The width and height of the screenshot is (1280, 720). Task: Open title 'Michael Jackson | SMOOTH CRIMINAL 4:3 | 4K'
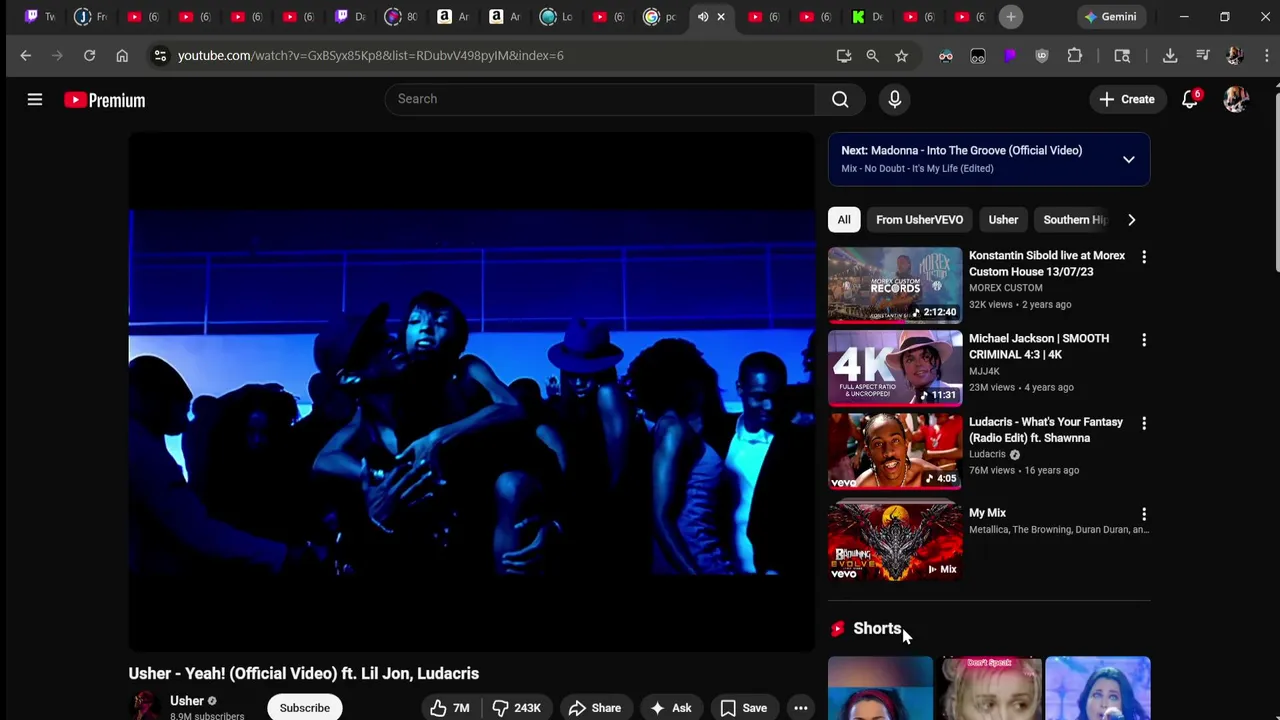pyautogui.click(x=1039, y=346)
